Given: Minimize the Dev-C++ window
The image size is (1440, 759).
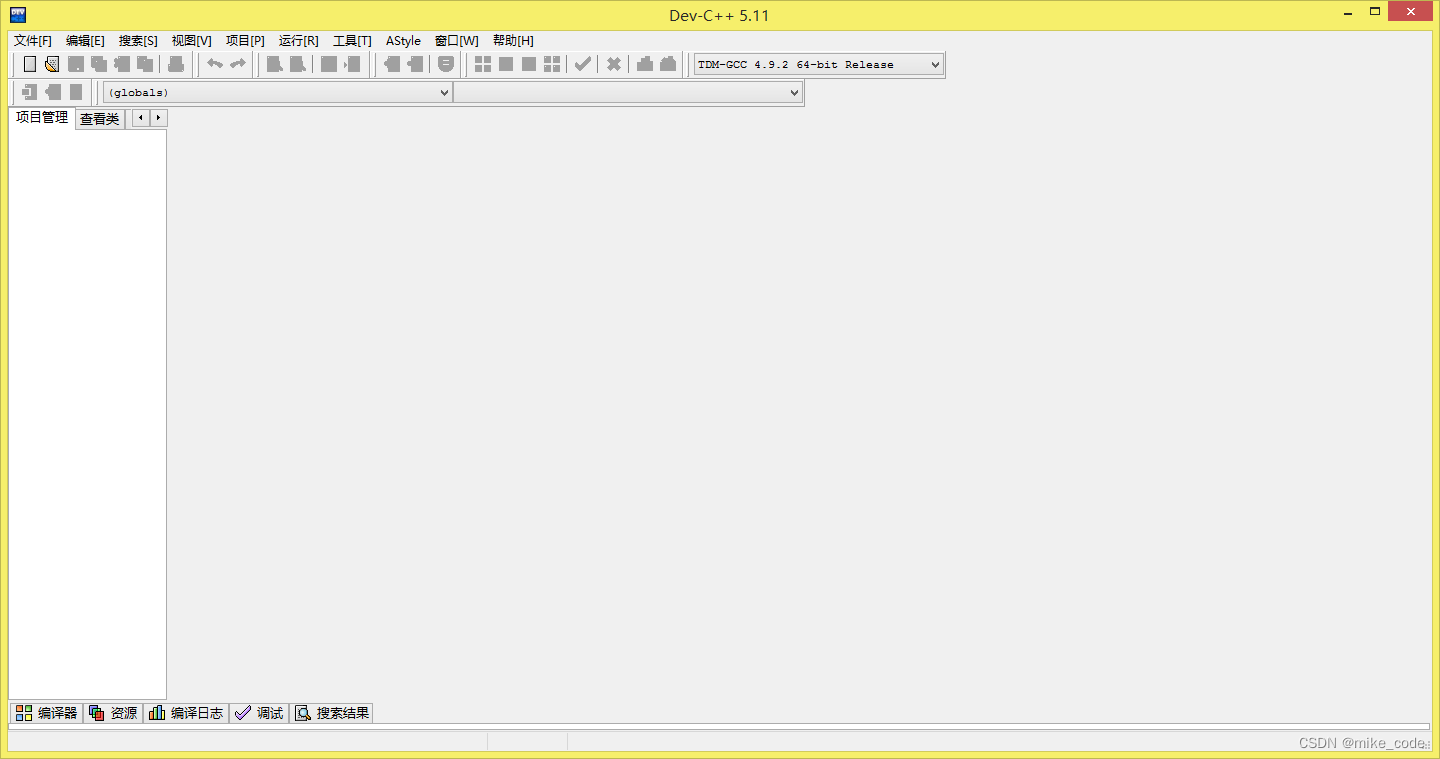Looking at the screenshot, I should (x=1347, y=11).
